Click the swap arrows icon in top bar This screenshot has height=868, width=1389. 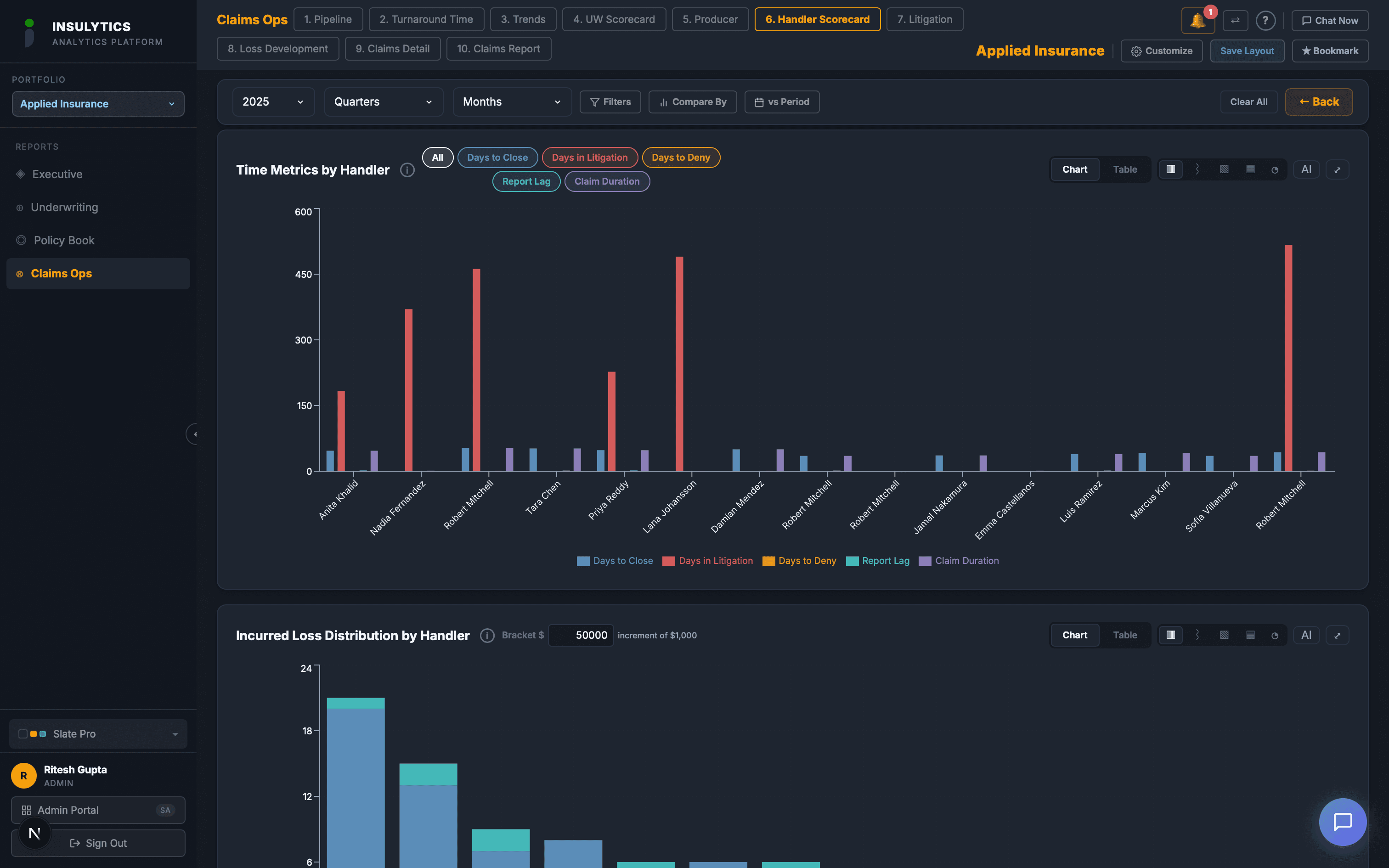1235,21
